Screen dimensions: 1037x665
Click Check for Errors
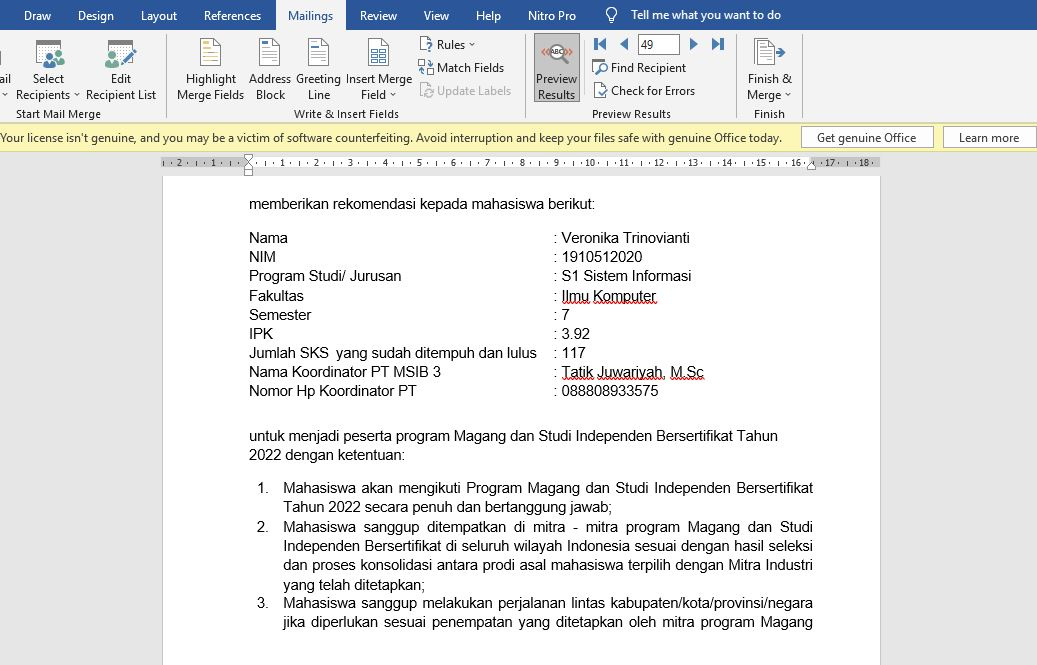pyautogui.click(x=643, y=91)
